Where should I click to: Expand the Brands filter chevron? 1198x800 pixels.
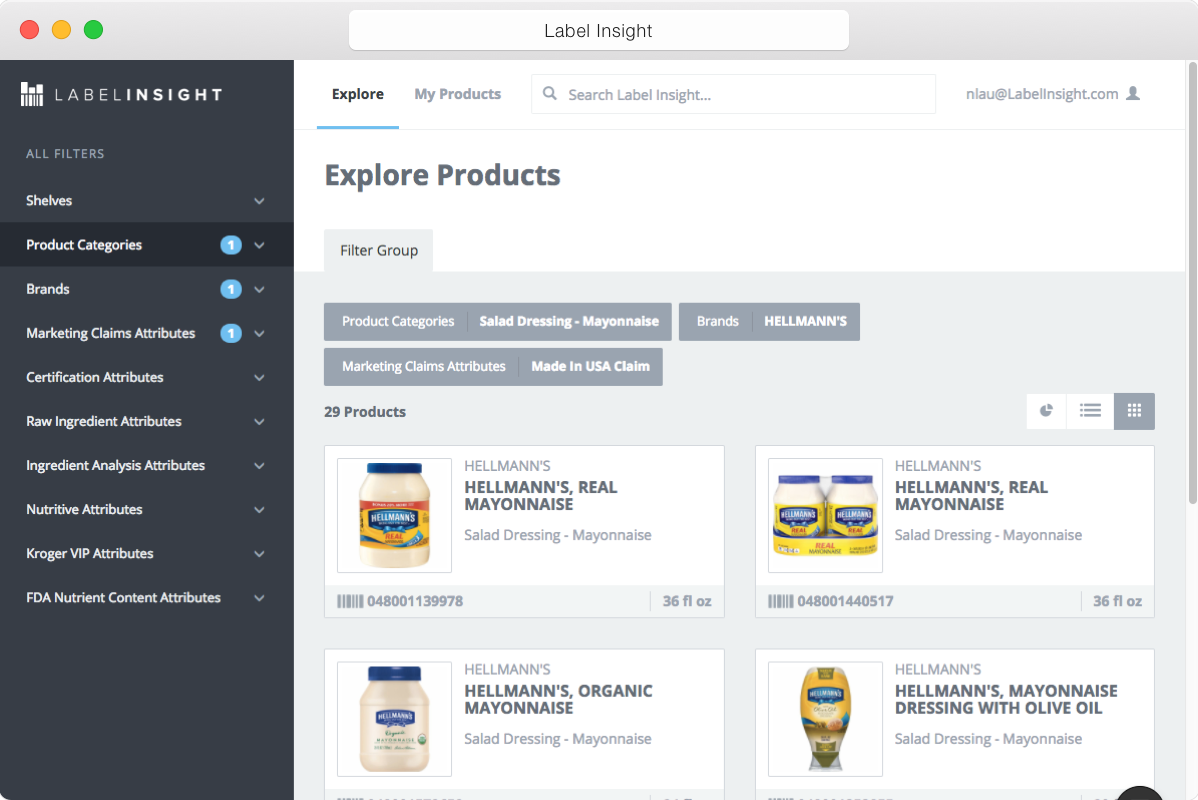click(259, 290)
